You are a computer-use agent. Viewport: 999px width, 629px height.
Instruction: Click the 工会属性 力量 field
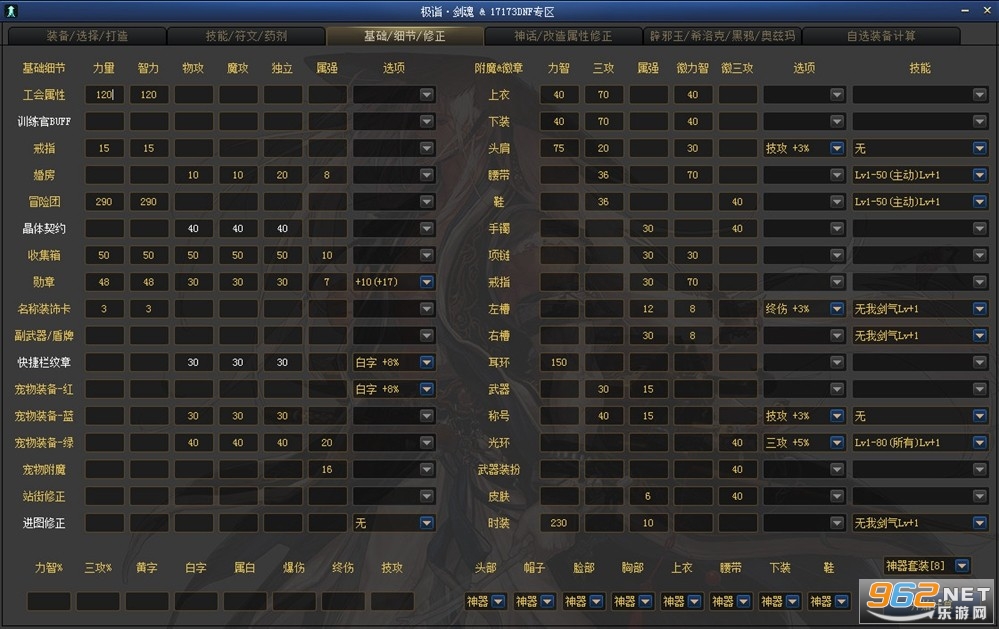point(104,95)
